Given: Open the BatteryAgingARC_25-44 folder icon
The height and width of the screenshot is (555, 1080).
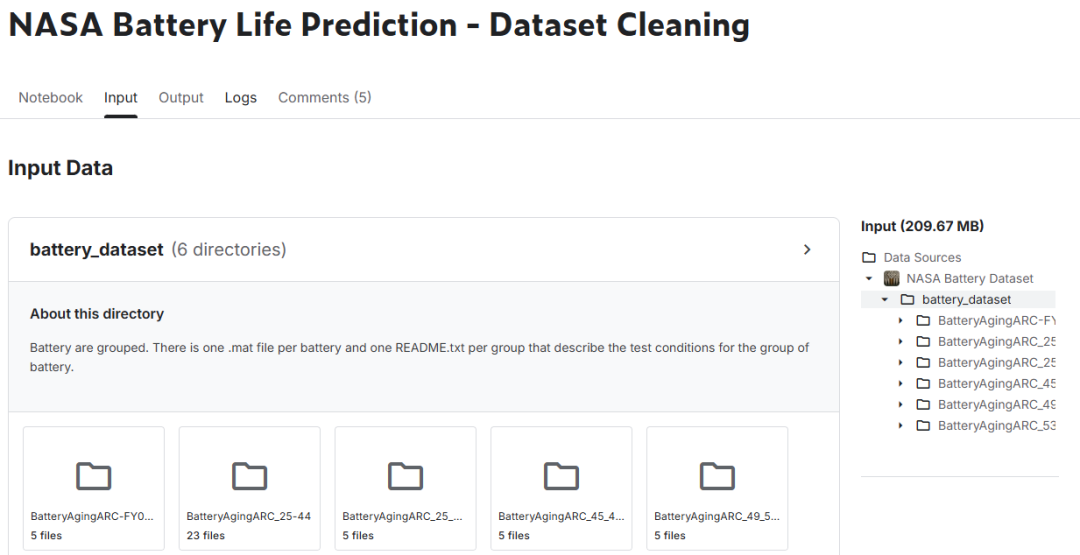Looking at the screenshot, I should (249, 476).
